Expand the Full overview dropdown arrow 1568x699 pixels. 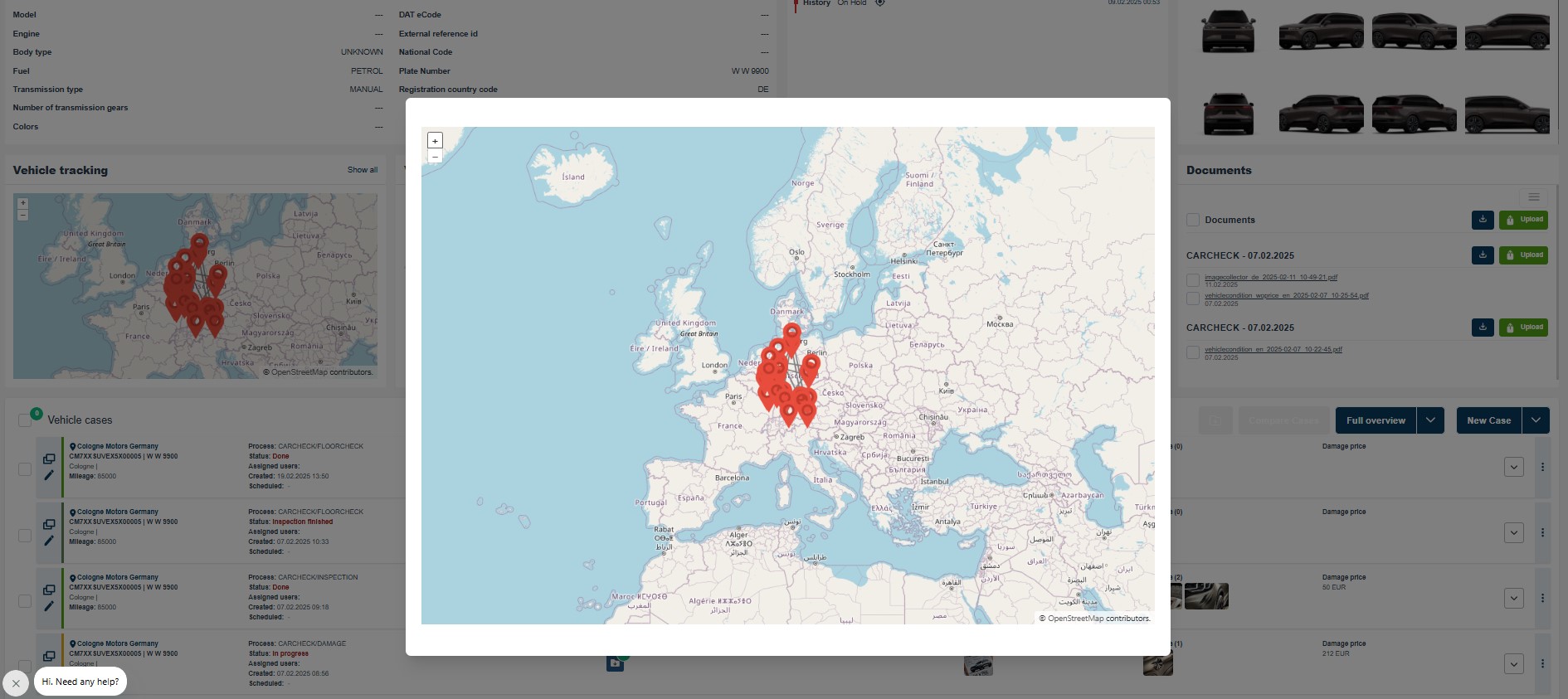(x=1430, y=420)
